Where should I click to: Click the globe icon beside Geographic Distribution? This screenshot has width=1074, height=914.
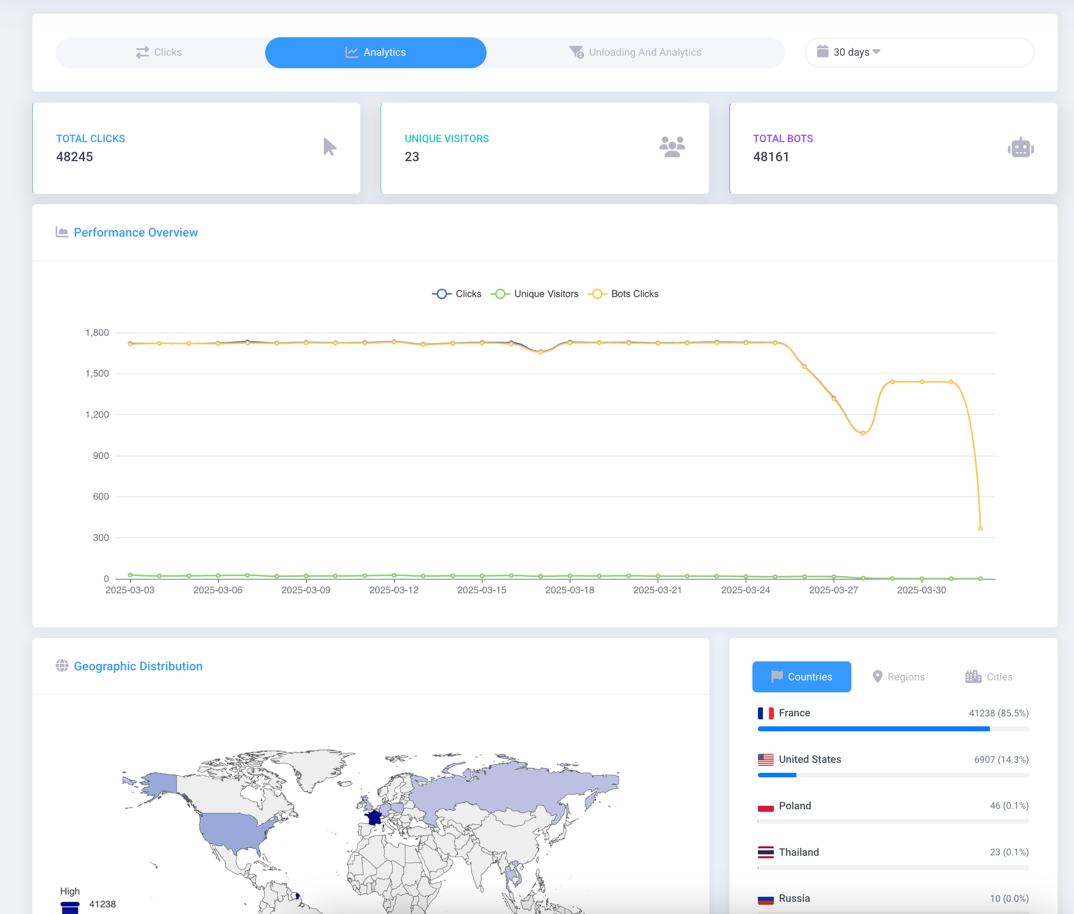62,665
